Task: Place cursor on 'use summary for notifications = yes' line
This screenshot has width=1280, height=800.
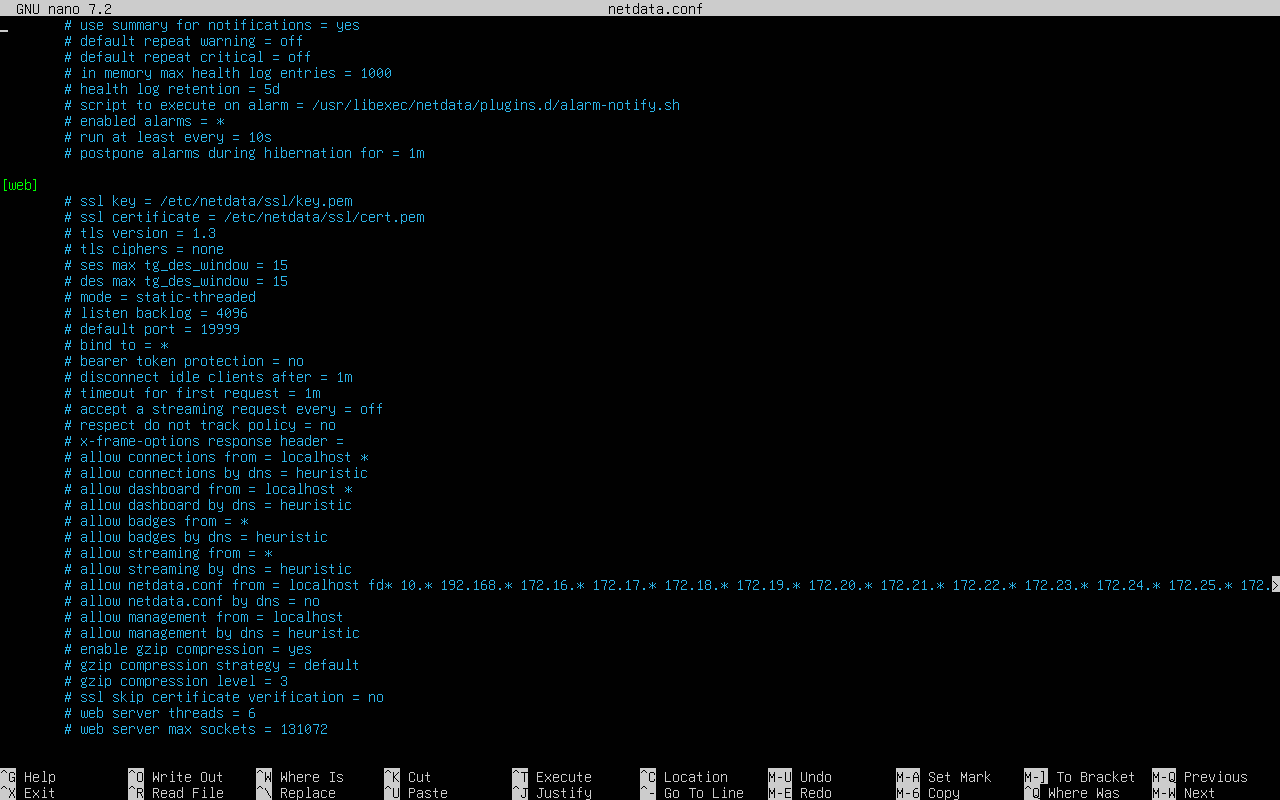Action: click(x=212, y=25)
